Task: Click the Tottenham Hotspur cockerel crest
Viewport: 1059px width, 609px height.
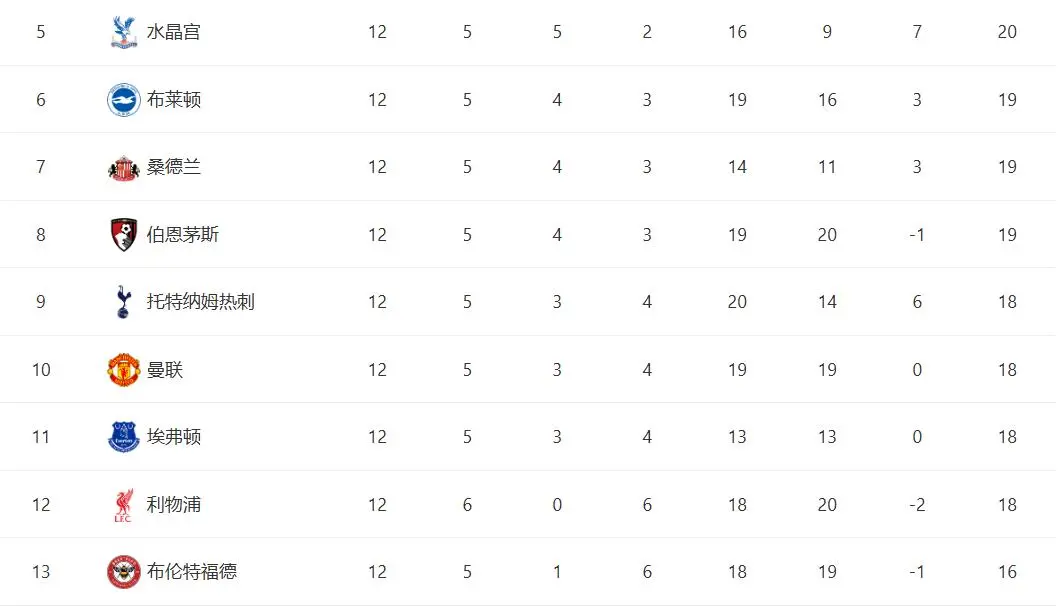Action: [x=124, y=302]
